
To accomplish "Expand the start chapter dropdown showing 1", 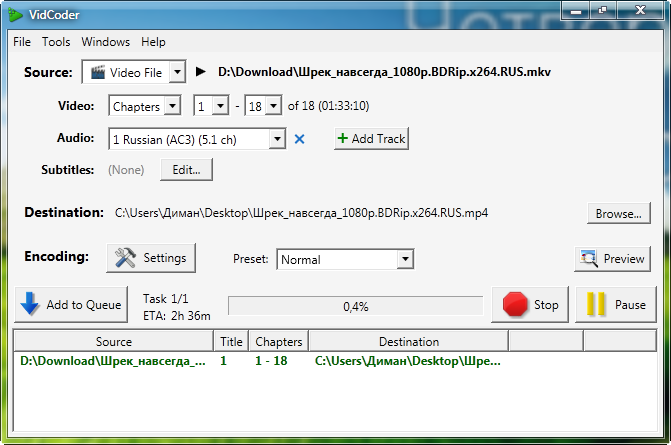I will coord(220,106).
